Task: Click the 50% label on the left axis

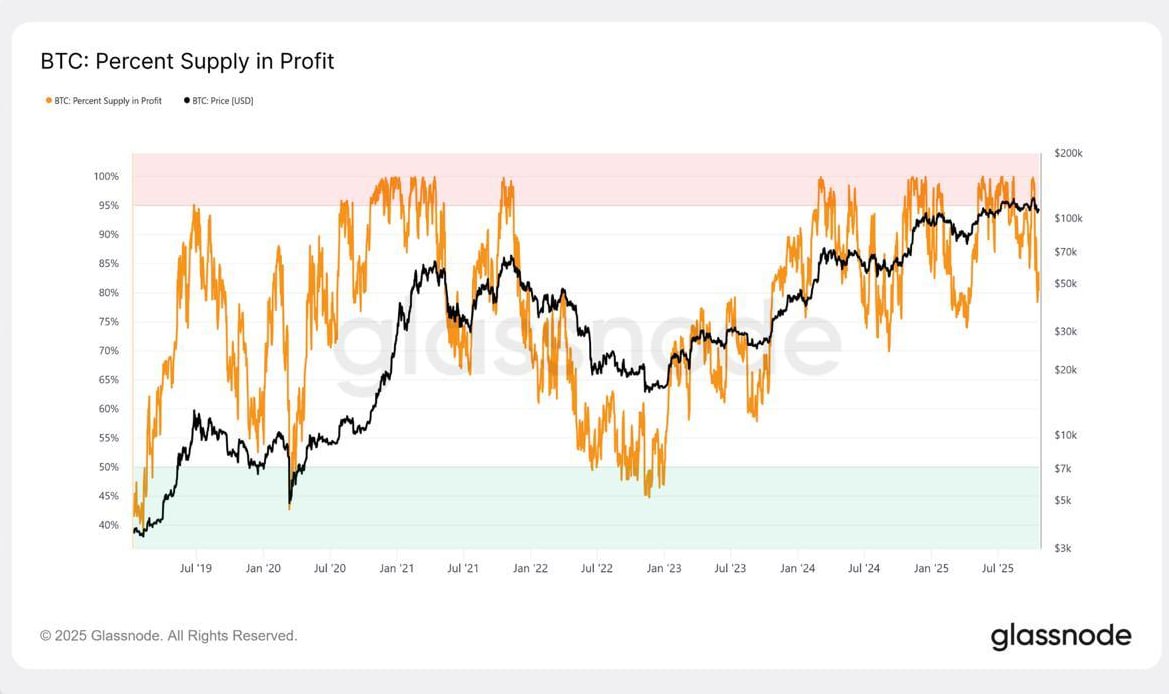Action: point(108,467)
